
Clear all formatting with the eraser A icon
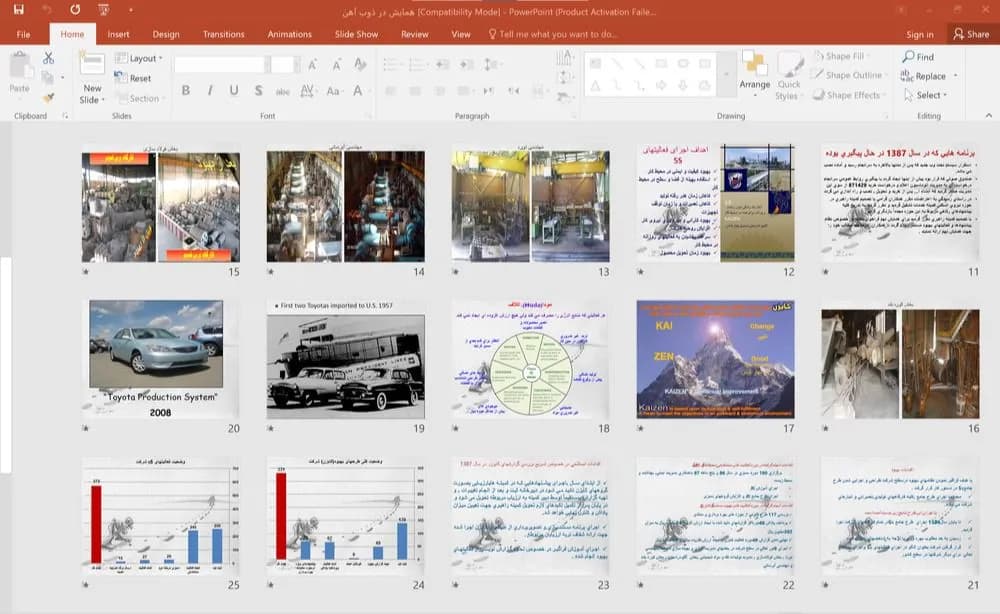[x=360, y=64]
